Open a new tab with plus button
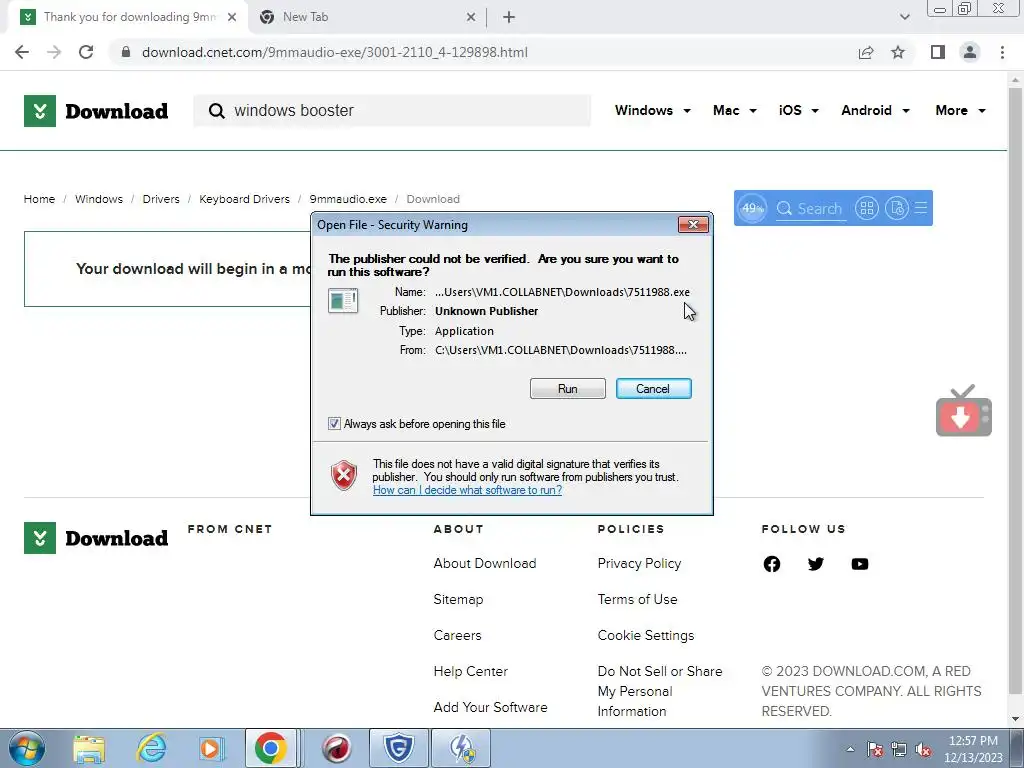This screenshot has width=1024, height=768. point(509,17)
